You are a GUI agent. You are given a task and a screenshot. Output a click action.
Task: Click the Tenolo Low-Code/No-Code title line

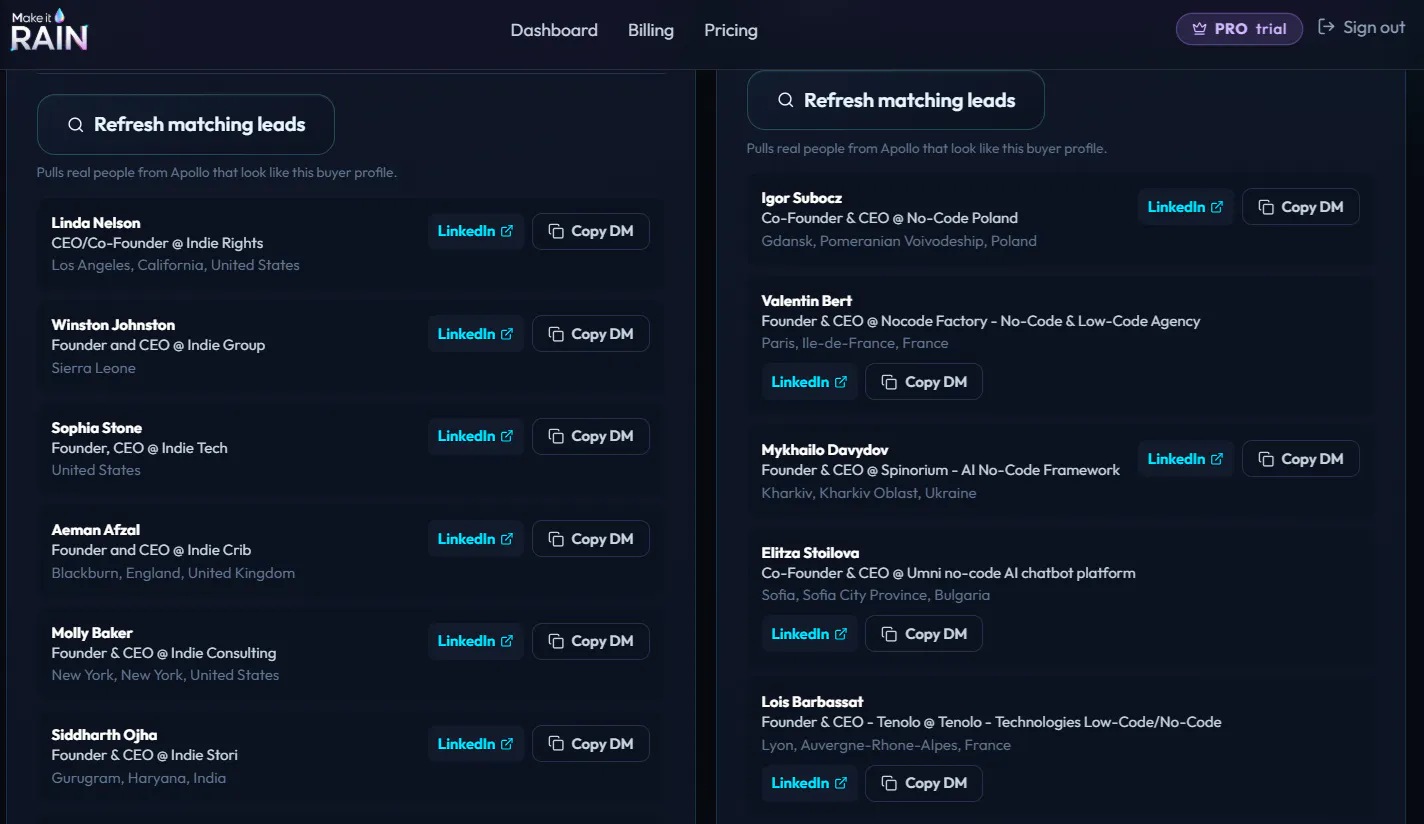point(992,722)
